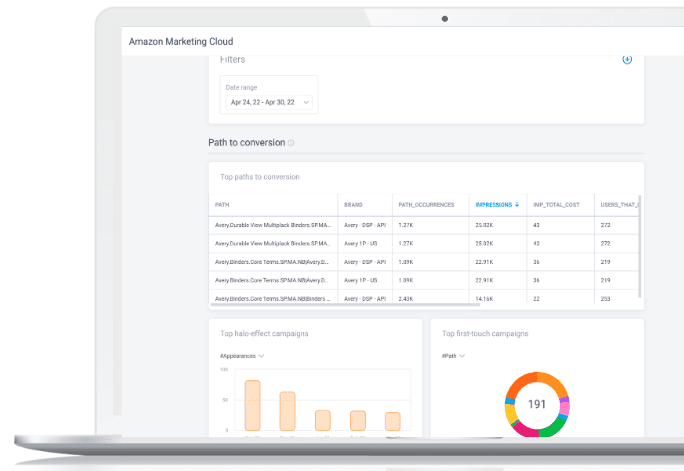Image resolution: width=684 pixels, height=471 pixels.
Task: Click the IMPRESSIONS column header
Action: 494,205
